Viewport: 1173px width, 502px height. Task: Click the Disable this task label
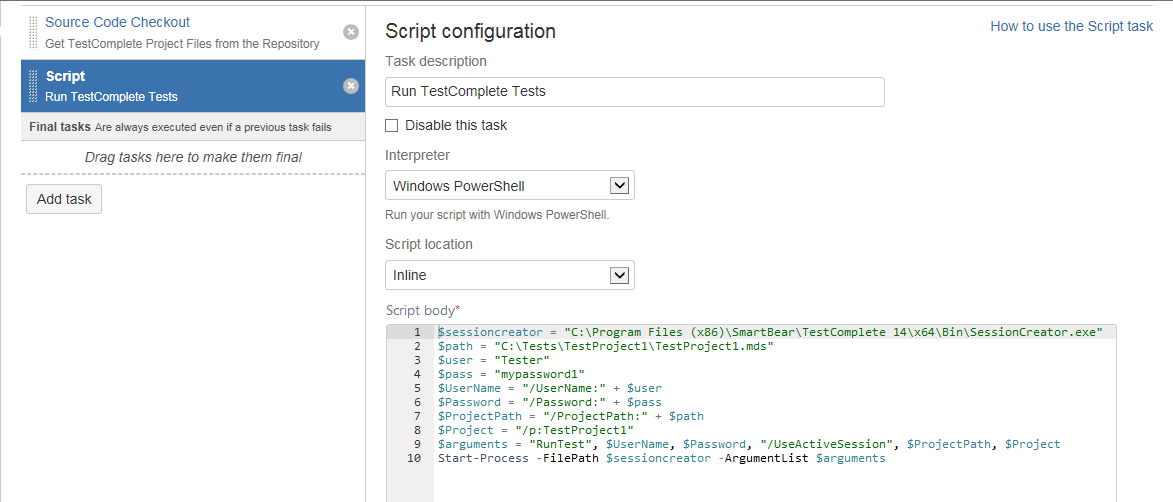(456, 126)
